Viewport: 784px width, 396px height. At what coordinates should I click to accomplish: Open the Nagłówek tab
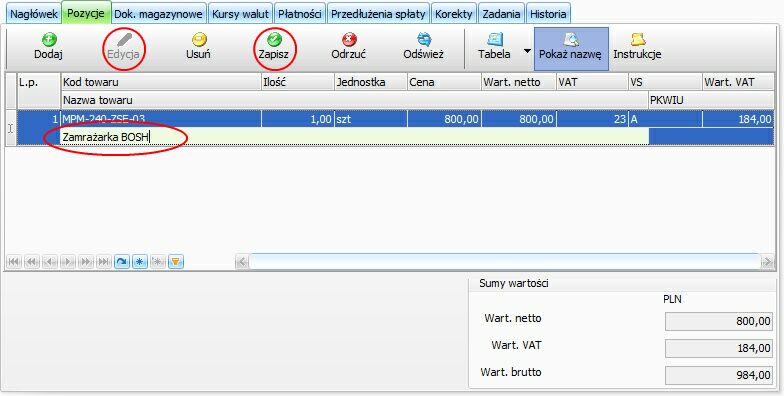[34, 14]
